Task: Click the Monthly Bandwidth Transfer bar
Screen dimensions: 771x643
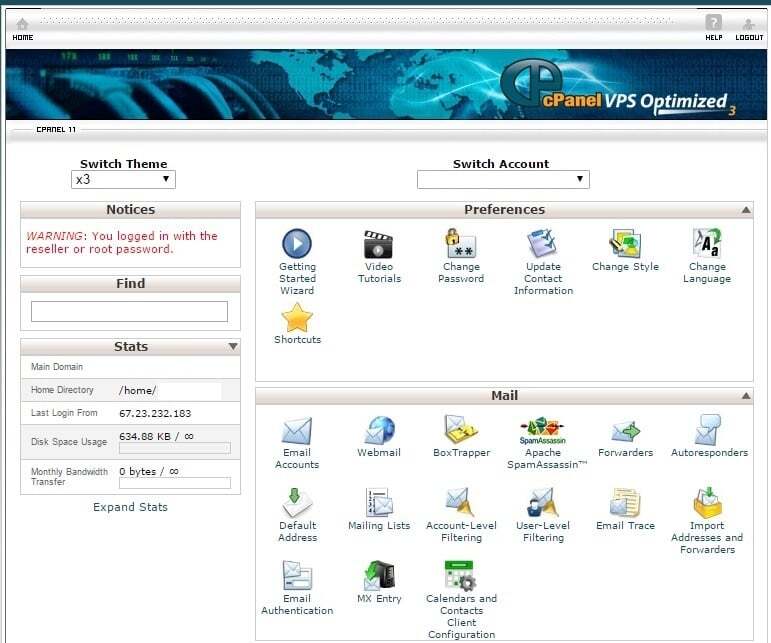Action: point(175,483)
